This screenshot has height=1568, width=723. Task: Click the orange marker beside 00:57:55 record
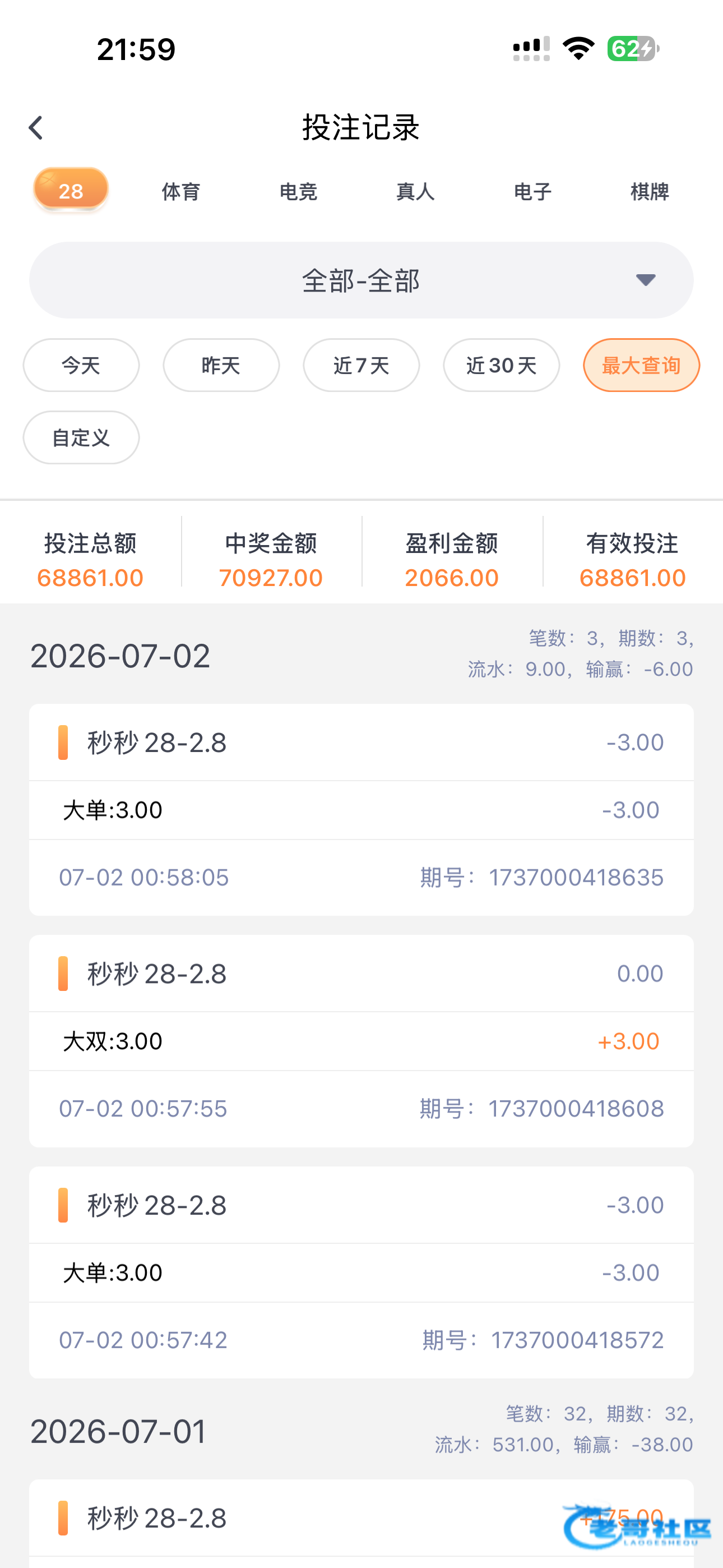coord(63,974)
